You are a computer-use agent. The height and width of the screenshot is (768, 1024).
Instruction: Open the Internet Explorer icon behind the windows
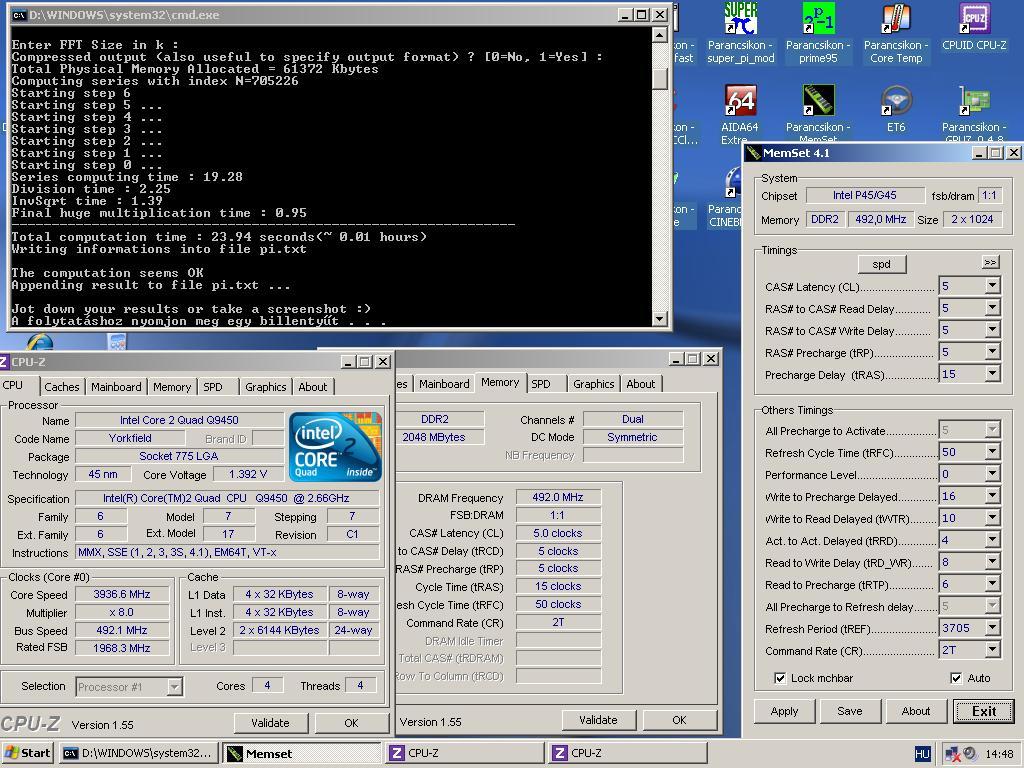(x=40, y=342)
